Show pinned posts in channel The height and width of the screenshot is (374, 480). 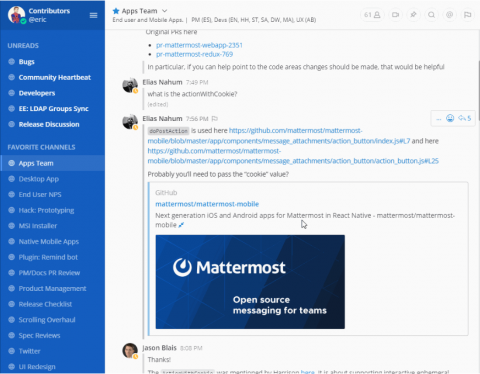(413, 15)
